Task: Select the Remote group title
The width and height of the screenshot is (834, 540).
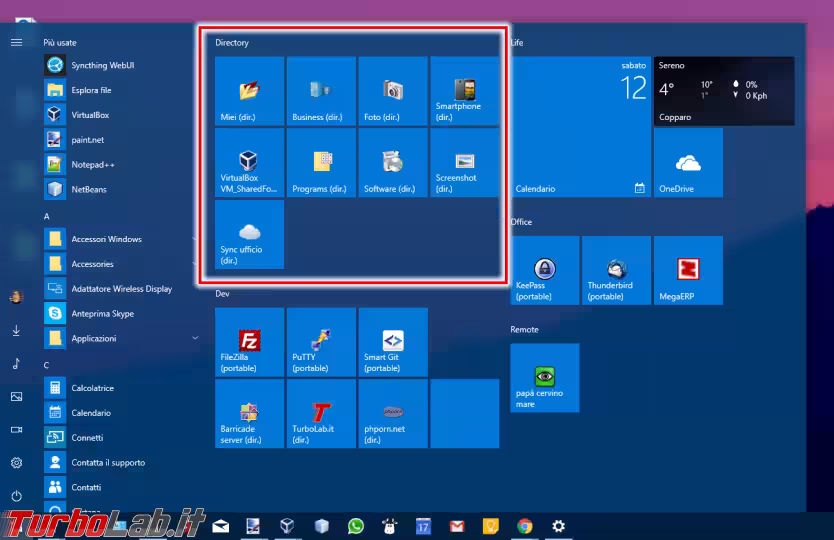Action: [524, 330]
